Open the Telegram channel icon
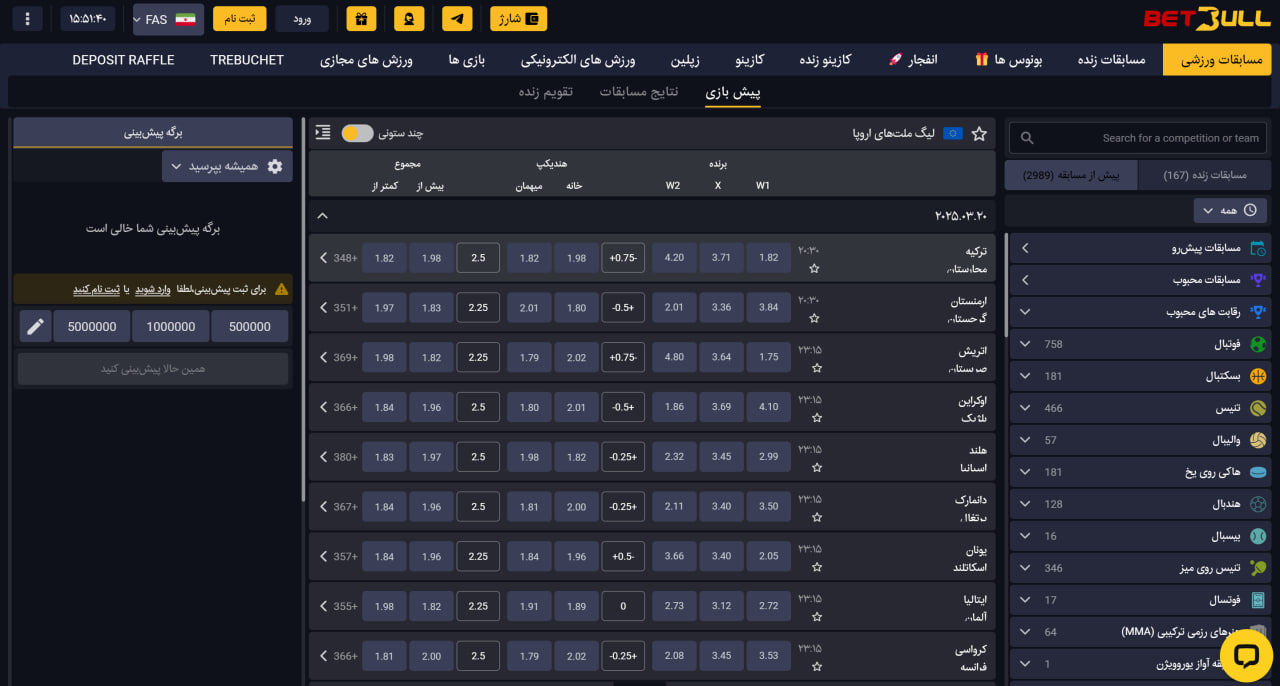 pos(457,19)
